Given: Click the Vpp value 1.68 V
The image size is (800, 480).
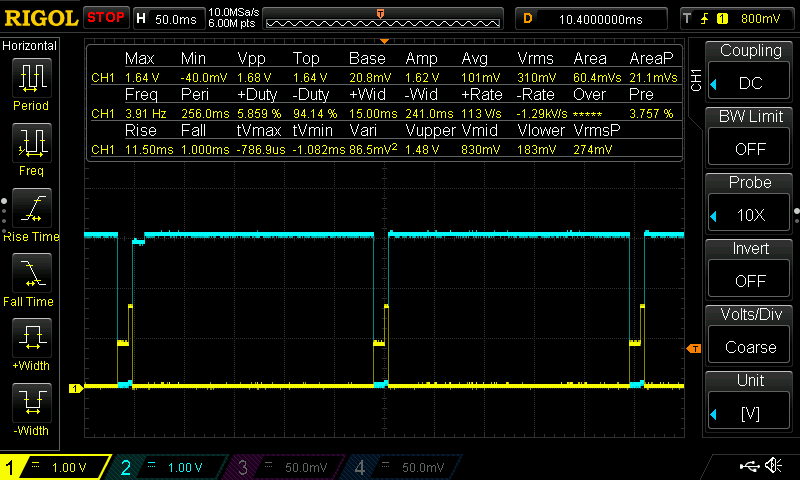Looking at the screenshot, I should tap(254, 78).
